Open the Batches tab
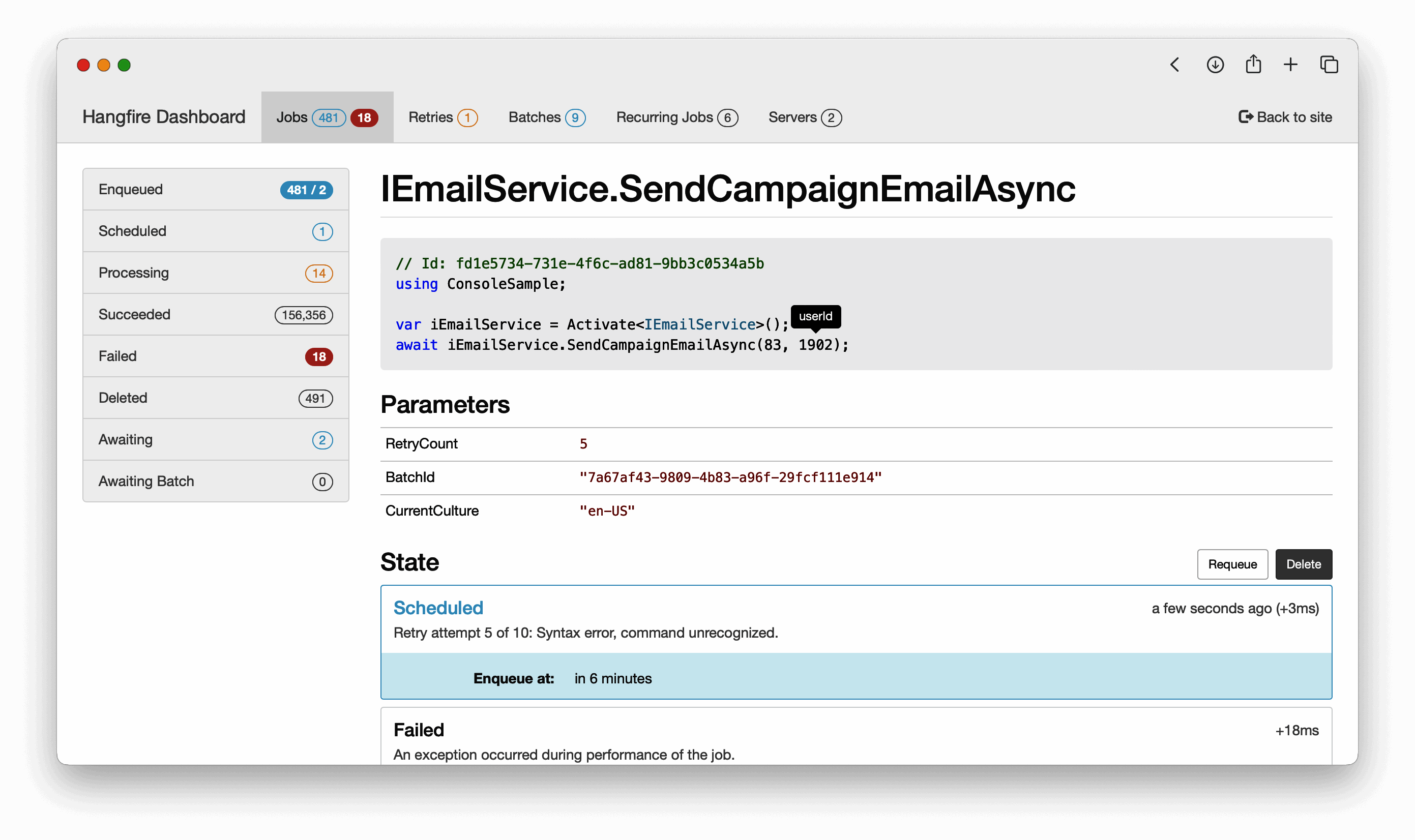Screen dimensions: 1415x840 pyautogui.click(x=546, y=117)
